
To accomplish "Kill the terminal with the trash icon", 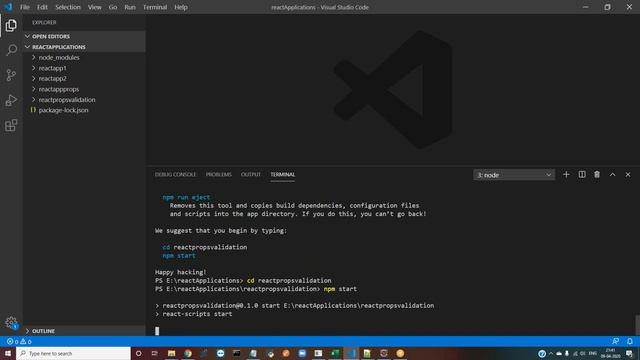I will point(597,175).
